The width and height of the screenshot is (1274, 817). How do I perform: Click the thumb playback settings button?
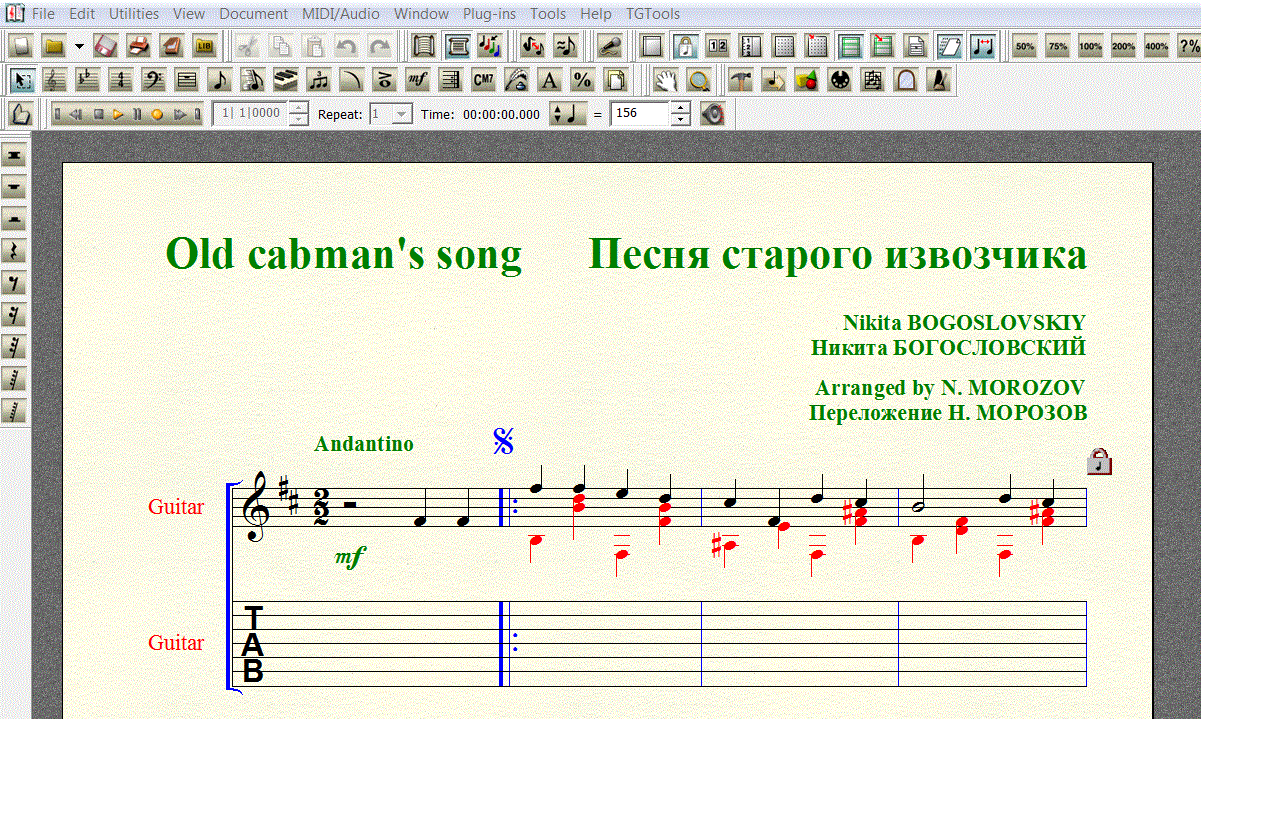coord(21,114)
